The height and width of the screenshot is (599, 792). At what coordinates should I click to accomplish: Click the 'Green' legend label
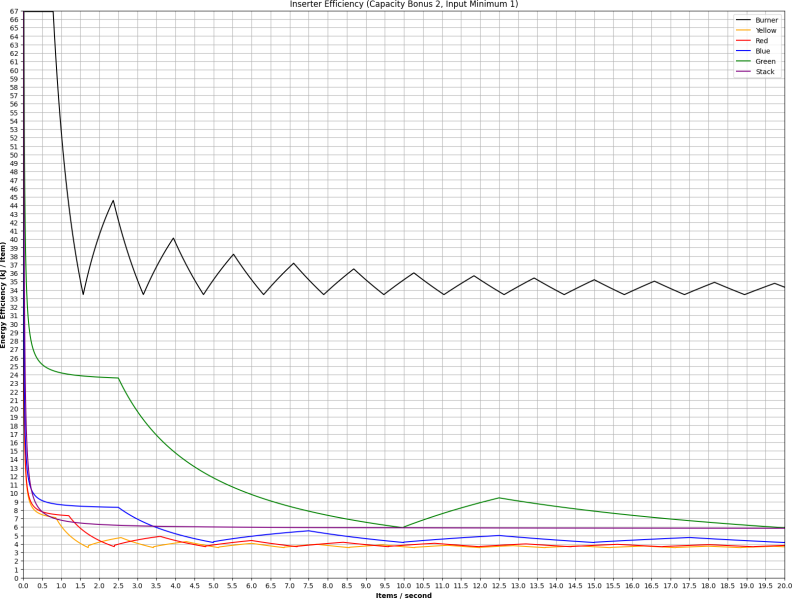click(765, 61)
